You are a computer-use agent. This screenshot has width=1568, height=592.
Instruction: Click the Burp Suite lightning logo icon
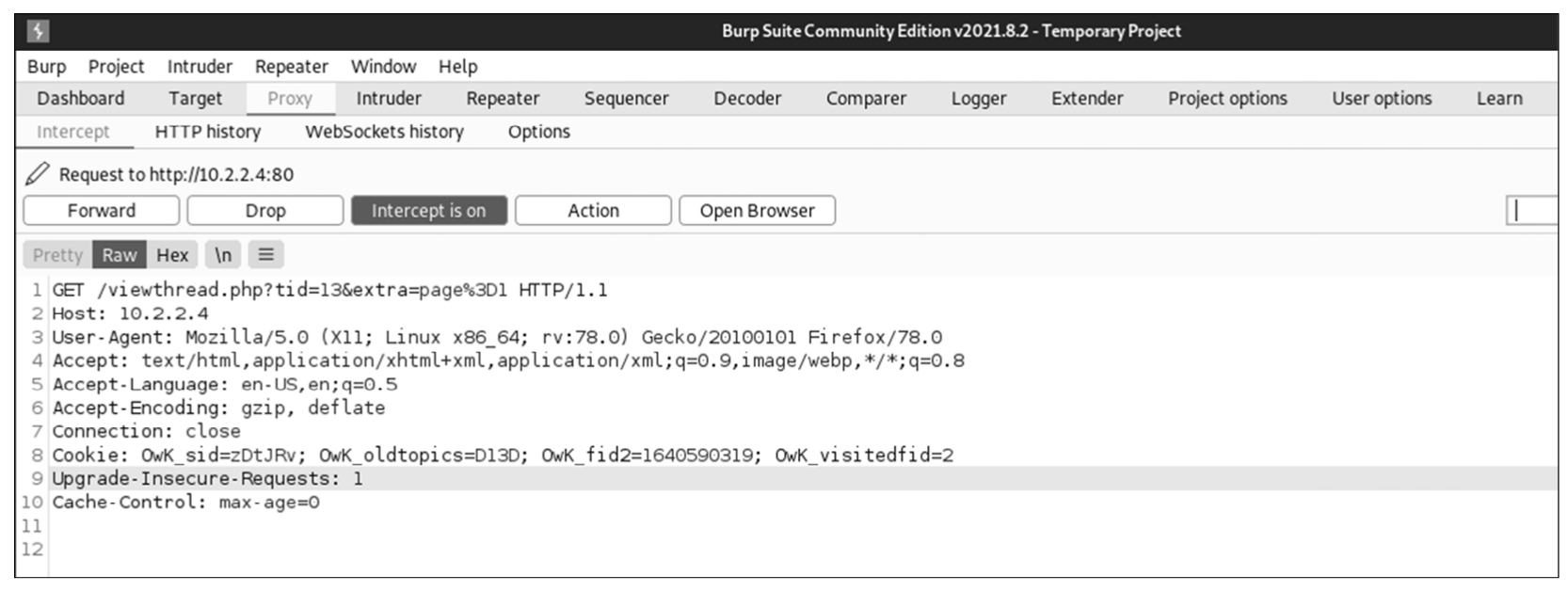38,31
